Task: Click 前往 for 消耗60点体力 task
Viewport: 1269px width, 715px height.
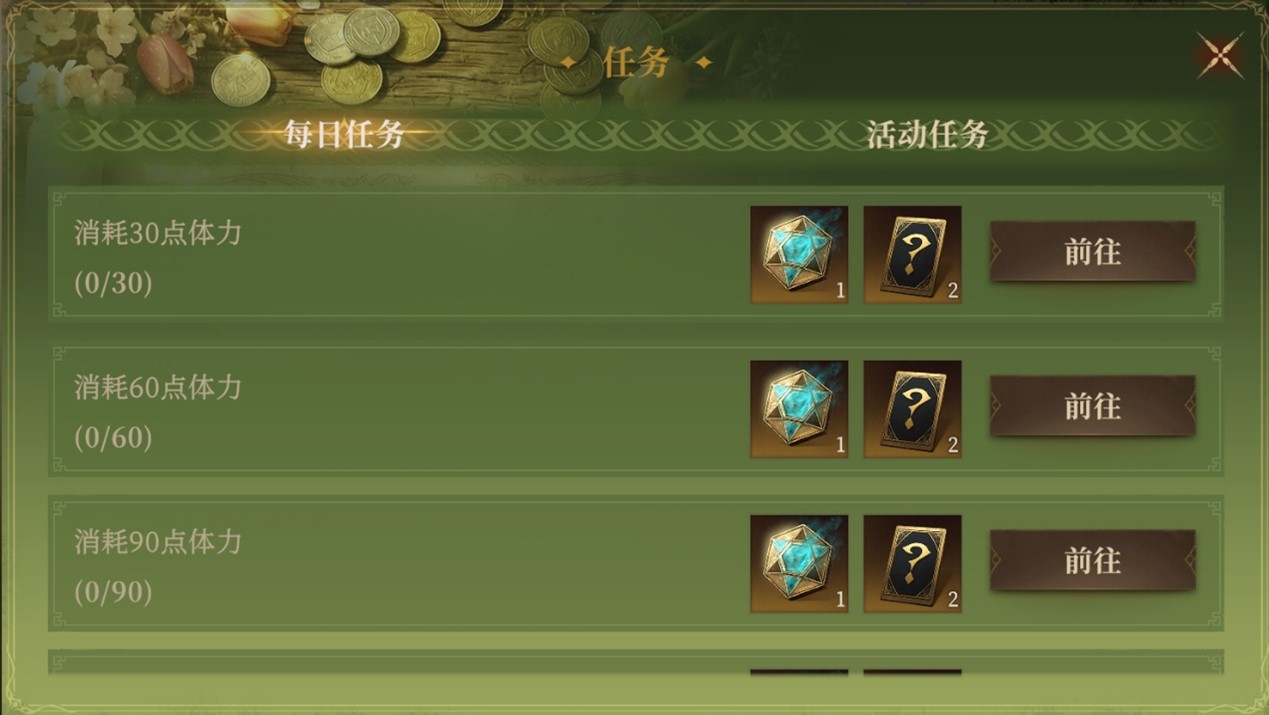Action: click(x=1092, y=406)
